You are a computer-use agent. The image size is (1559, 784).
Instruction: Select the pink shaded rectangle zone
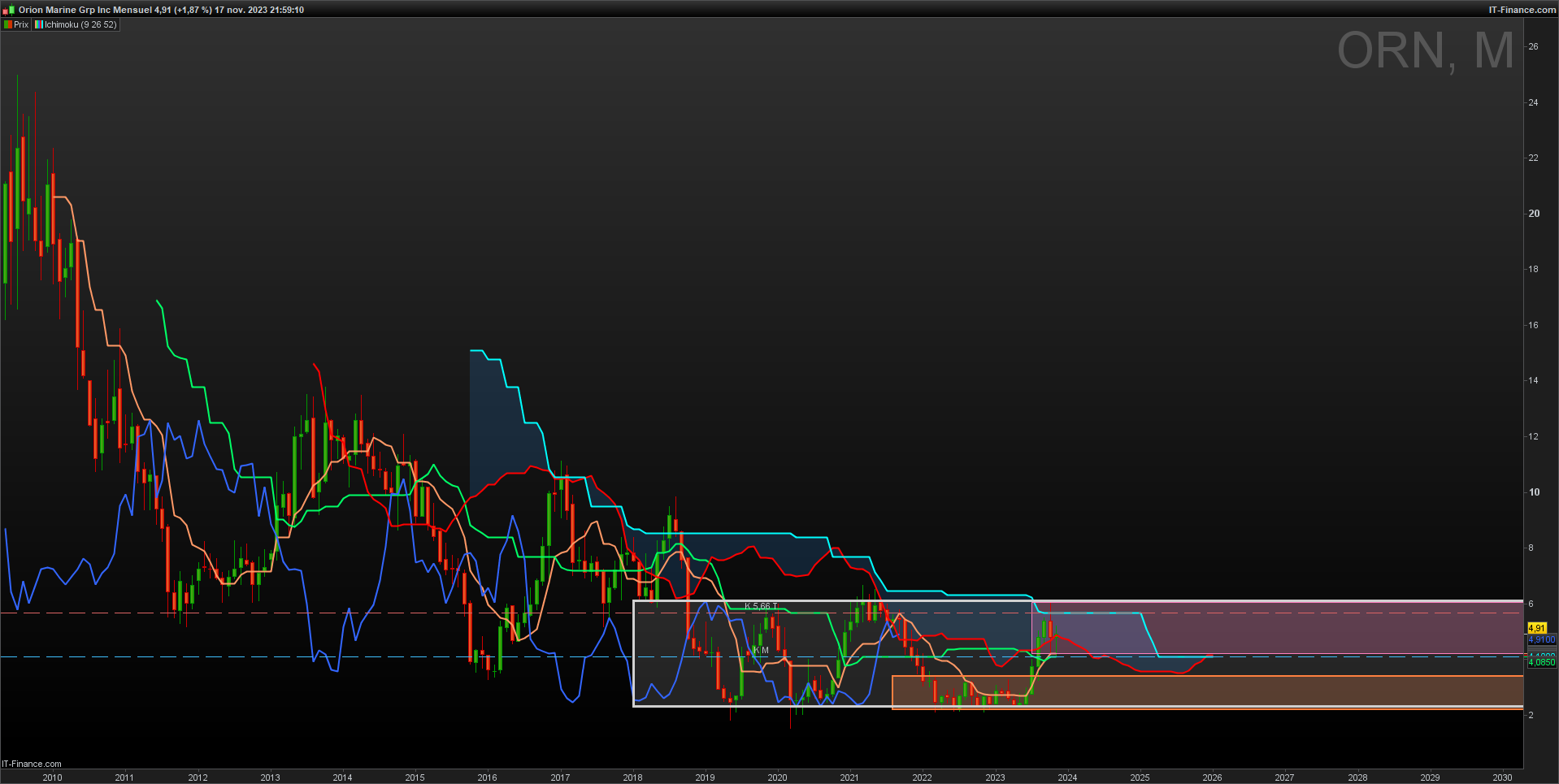pos(1277,627)
